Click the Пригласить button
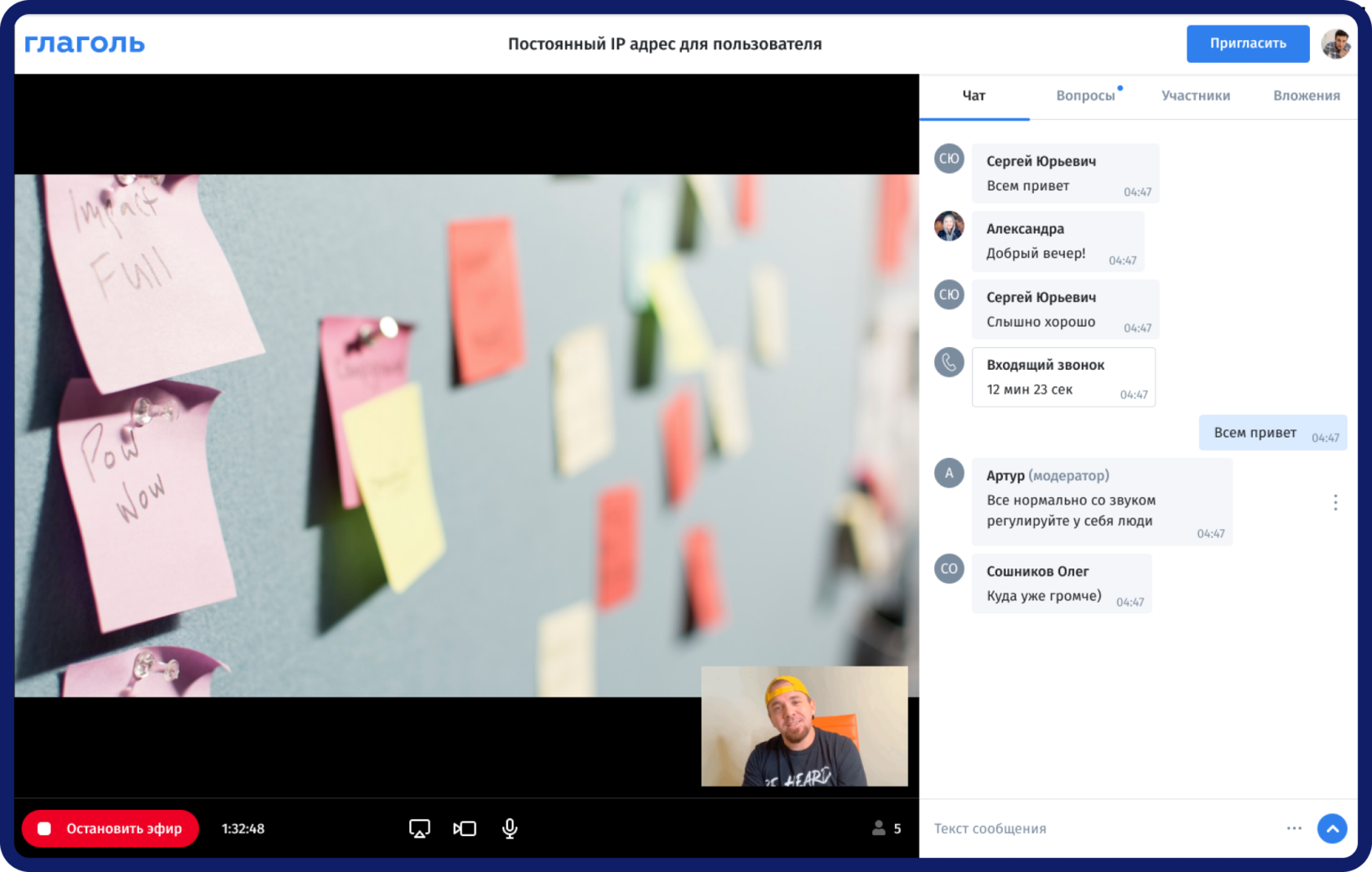1372x872 pixels. click(1248, 43)
